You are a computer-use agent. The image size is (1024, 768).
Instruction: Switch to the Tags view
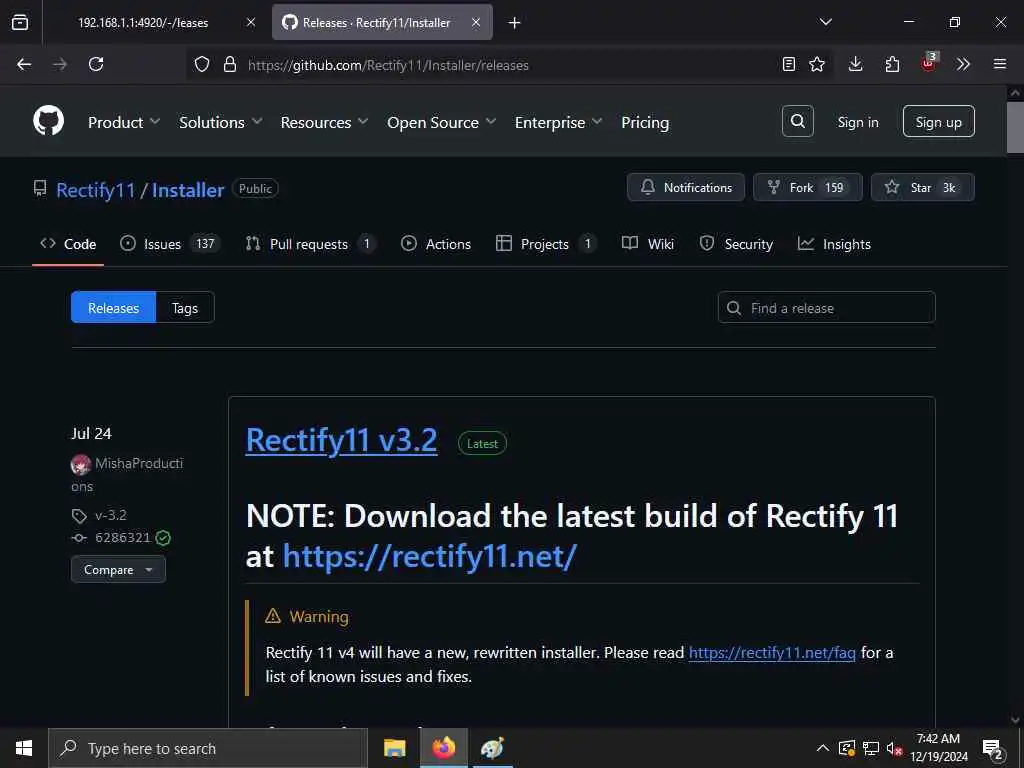pos(185,308)
